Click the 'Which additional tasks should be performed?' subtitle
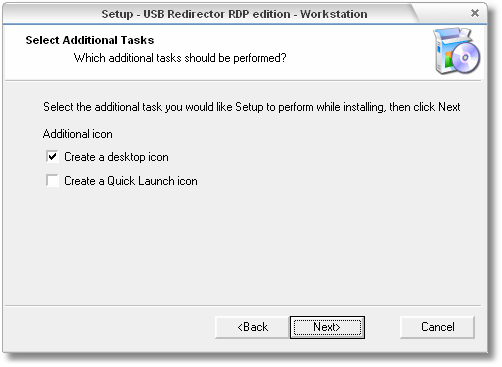The height and width of the screenshot is (367, 502). click(x=180, y=58)
